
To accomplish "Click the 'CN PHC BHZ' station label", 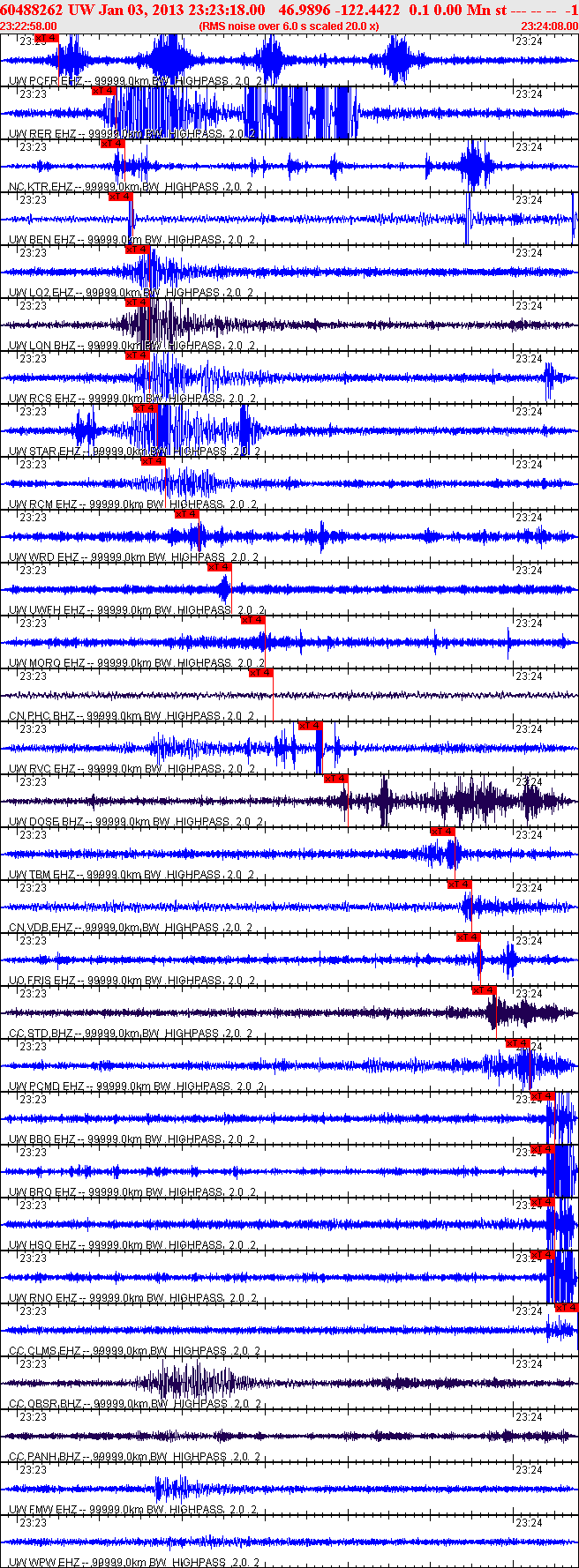I will (42, 716).
